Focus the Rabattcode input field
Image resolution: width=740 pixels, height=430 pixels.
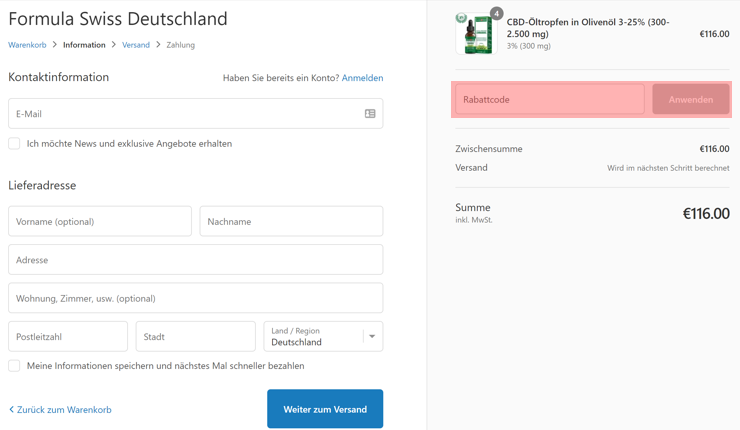tap(549, 100)
